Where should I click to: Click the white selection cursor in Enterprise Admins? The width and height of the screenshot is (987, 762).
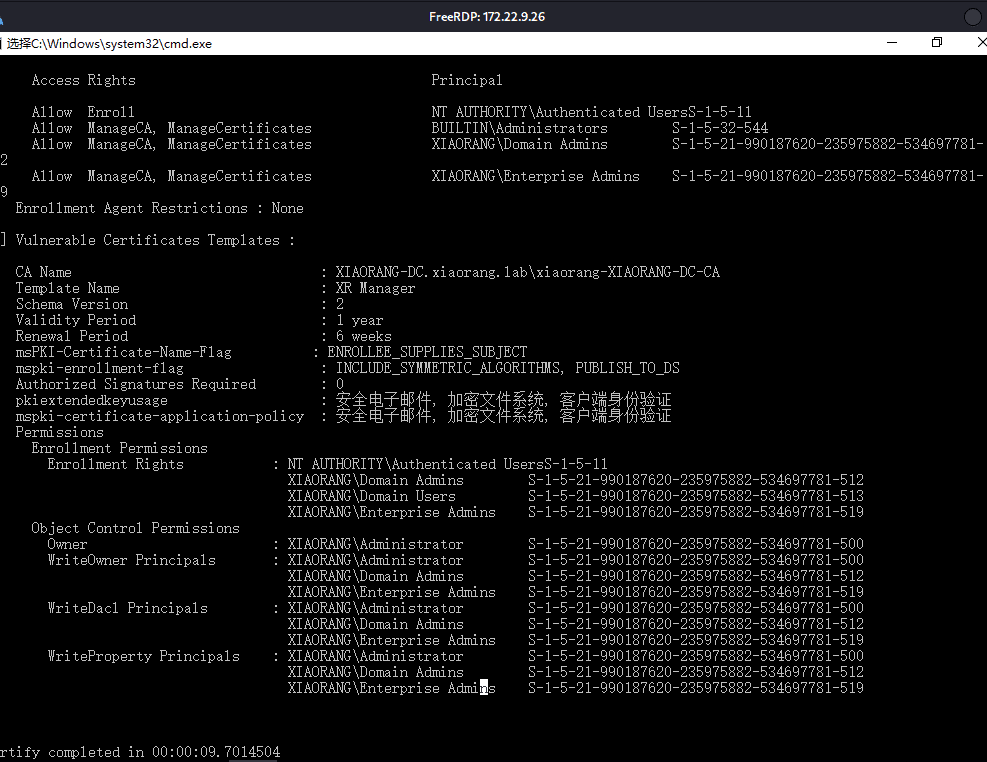484,687
